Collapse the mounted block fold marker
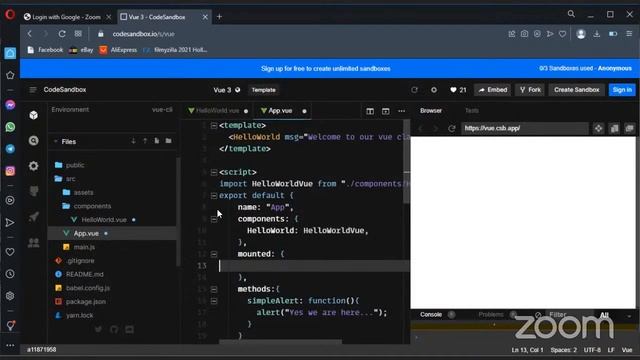The height and width of the screenshot is (360, 640). tap(214, 254)
